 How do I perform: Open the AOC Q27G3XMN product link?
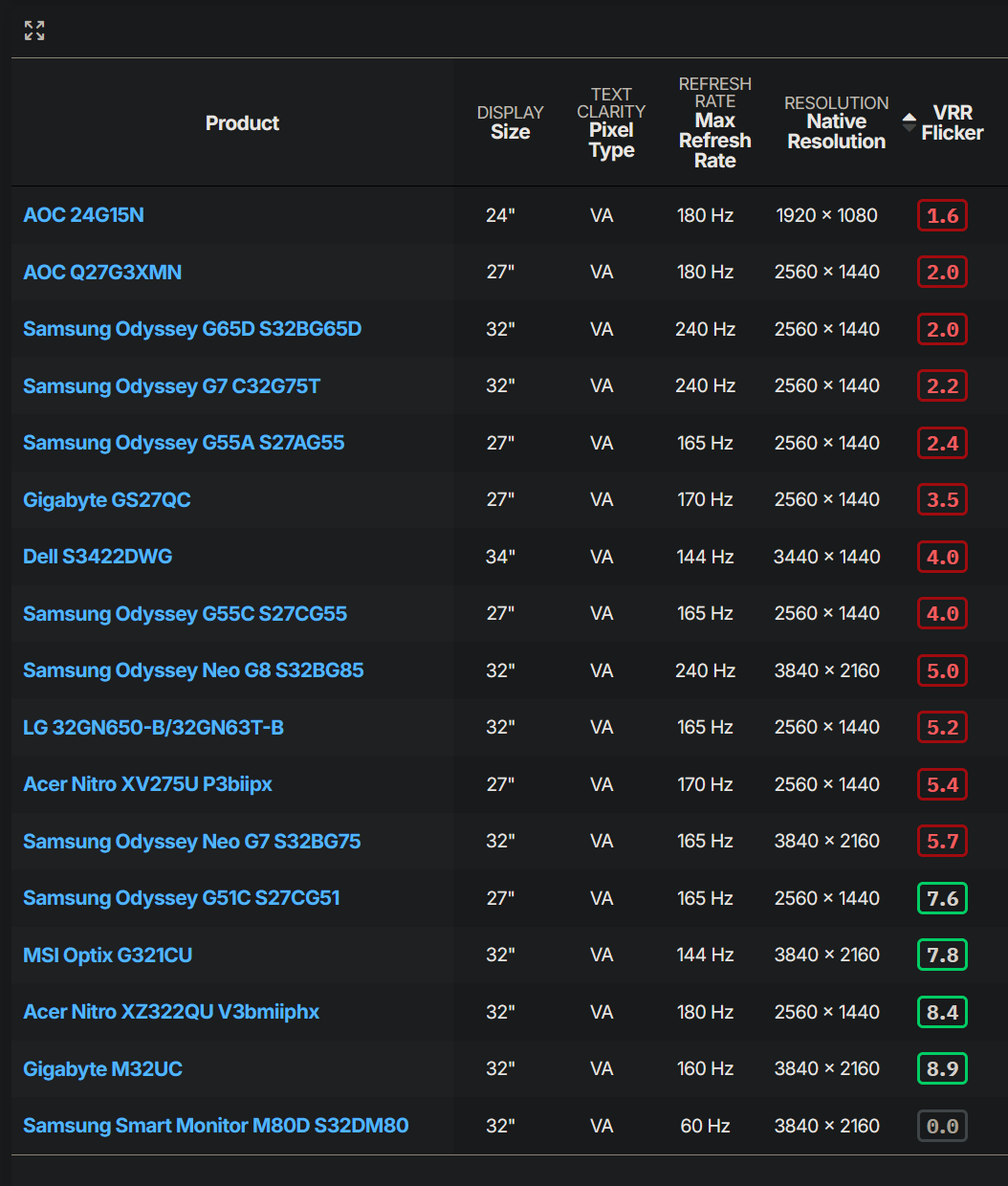point(102,273)
